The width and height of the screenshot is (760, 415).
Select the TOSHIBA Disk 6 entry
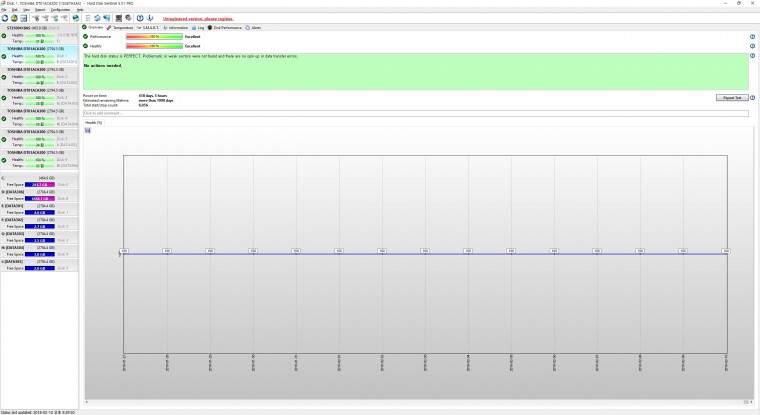pyautogui.click(x=39, y=160)
